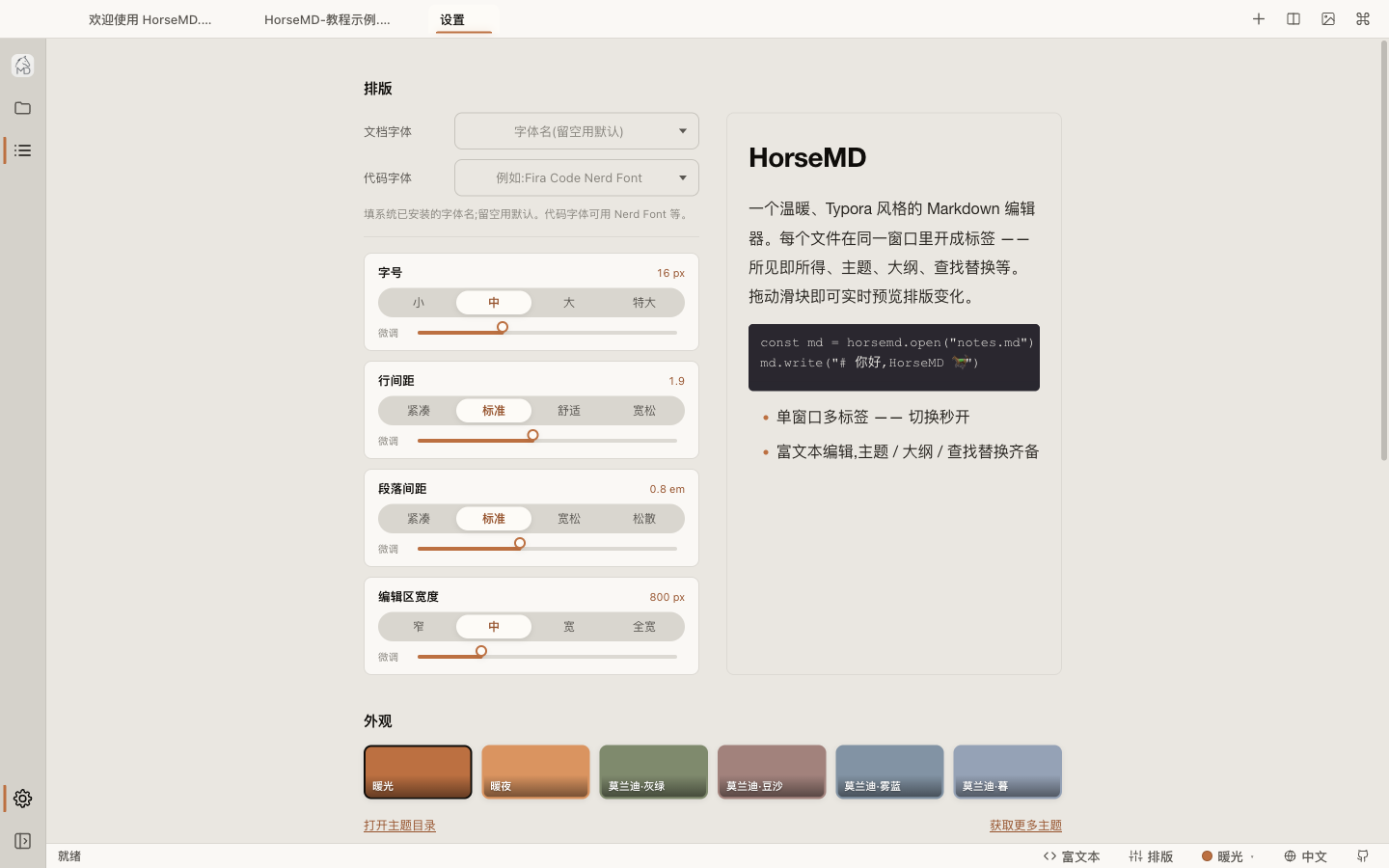Set font size to 大
1389x868 pixels.
tap(569, 303)
